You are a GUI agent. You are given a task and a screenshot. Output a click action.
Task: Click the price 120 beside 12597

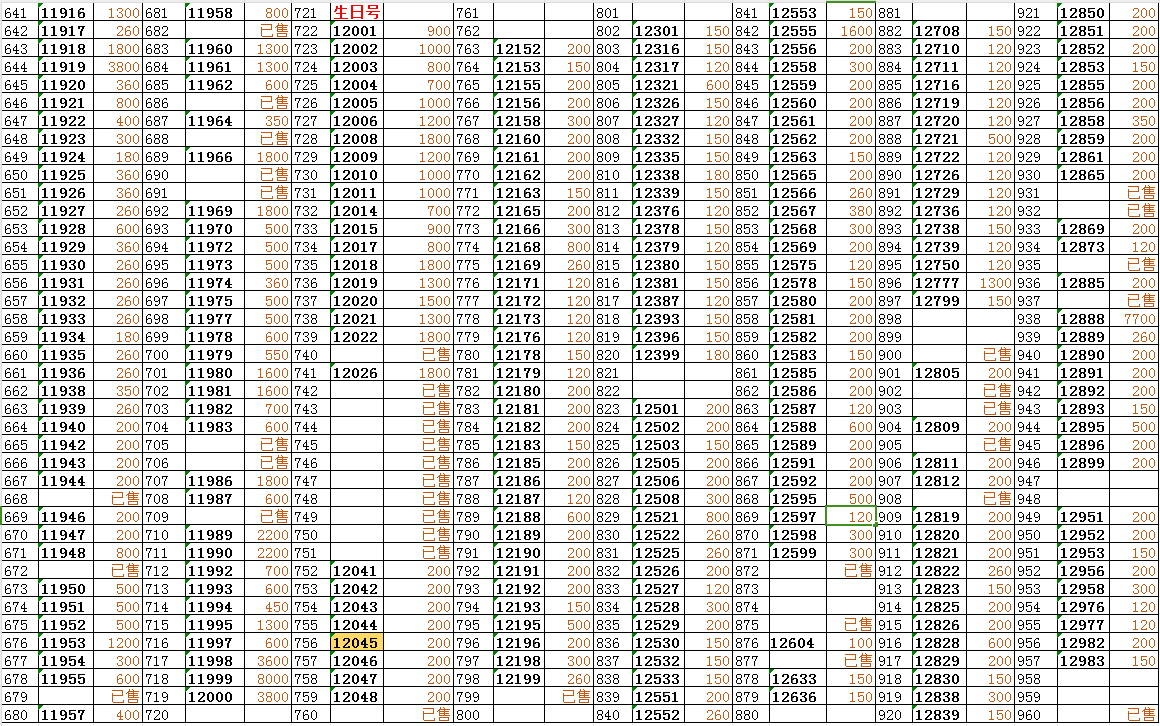point(851,517)
